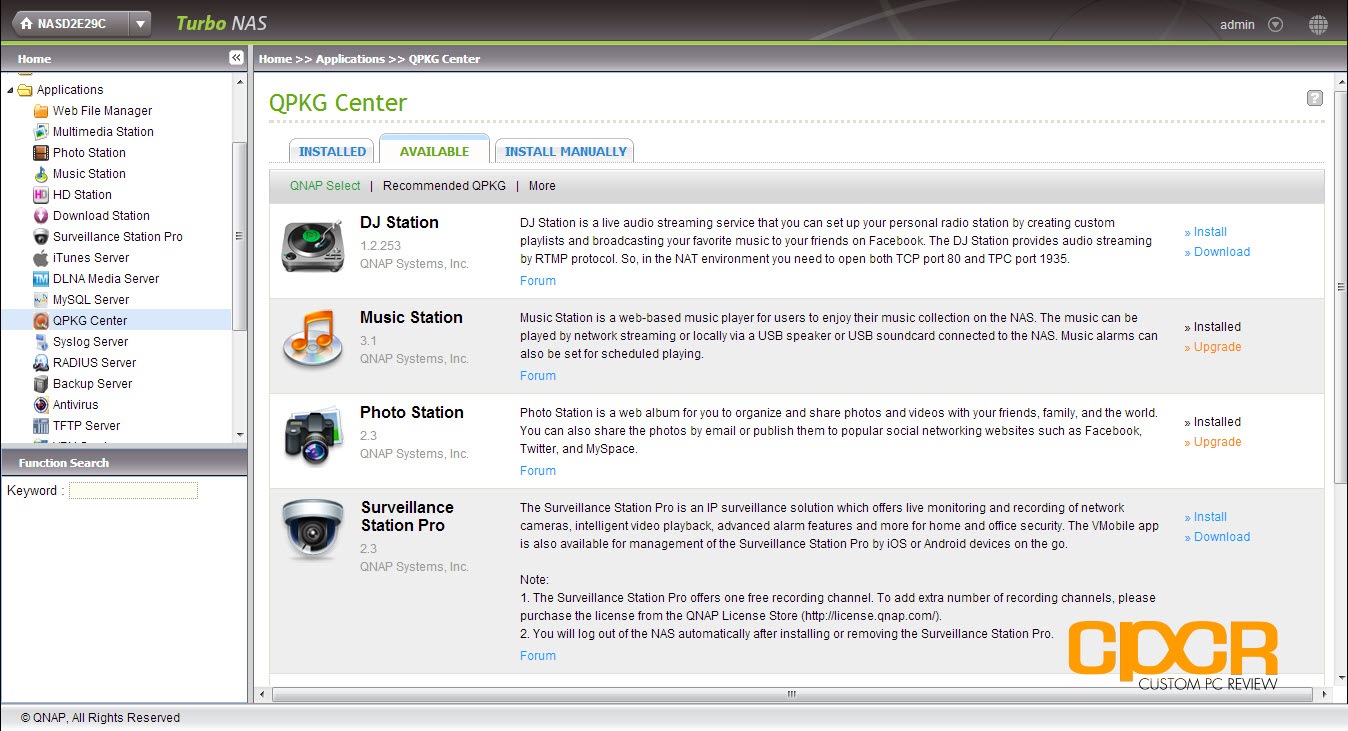Screen dimensions: 1348x731
Task: Click the Music Station note thumbnail
Action: click(313, 339)
